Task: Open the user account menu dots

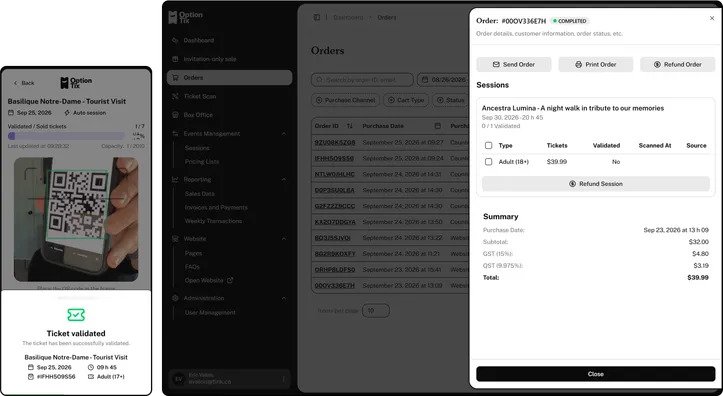Action: [x=283, y=379]
